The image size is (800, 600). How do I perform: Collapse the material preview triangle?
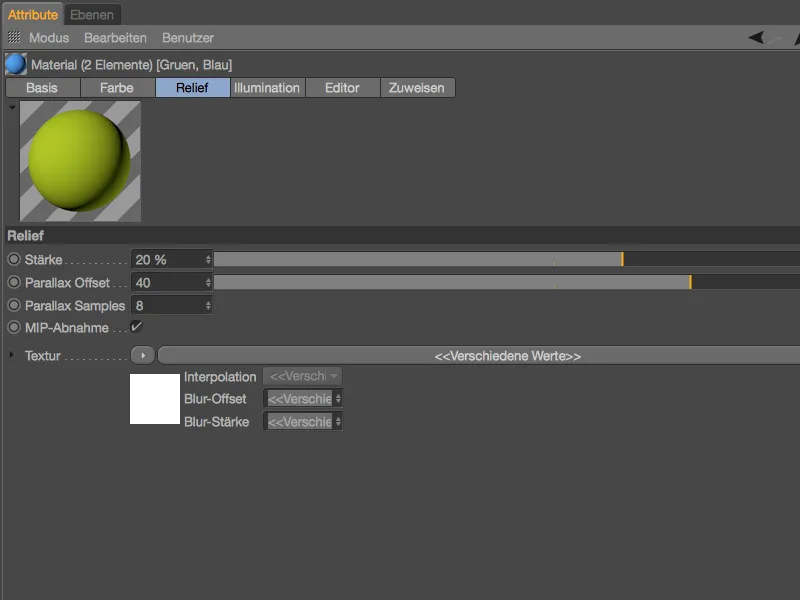pos(12,108)
